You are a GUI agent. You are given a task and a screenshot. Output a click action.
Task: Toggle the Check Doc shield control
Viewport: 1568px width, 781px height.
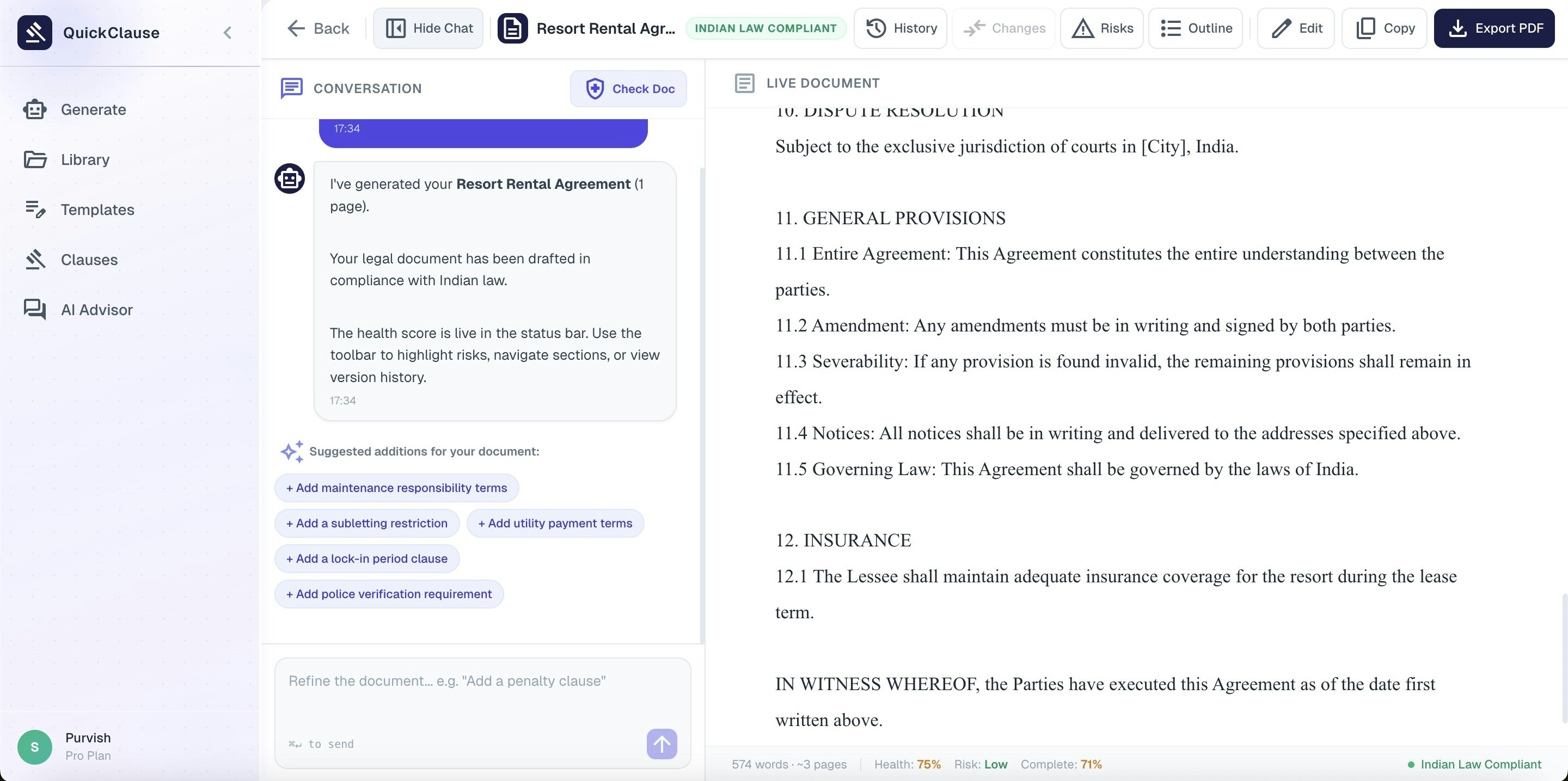628,89
